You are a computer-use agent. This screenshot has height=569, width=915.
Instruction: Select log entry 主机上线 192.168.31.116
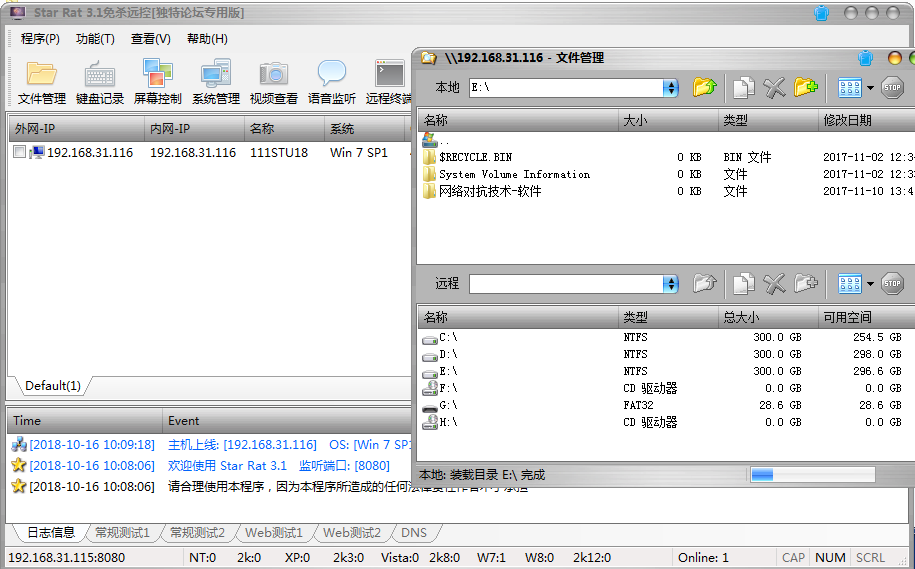click(211, 445)
